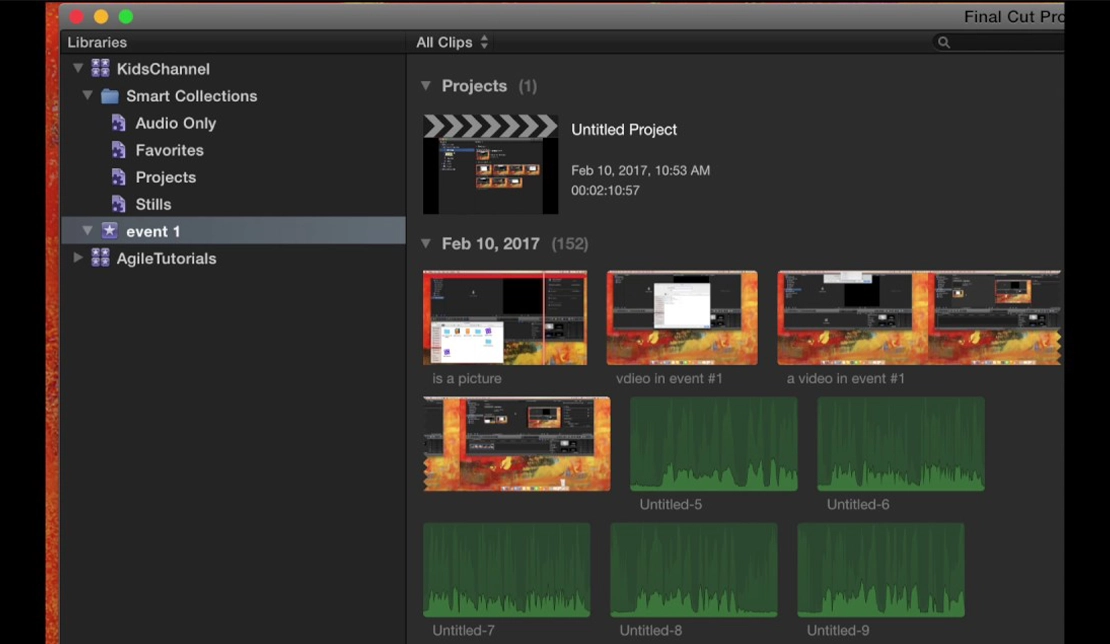The width and height of the screenshot is (1110, 644).
Task: Collapse the KidsChannel library tree
Action: 78,69
